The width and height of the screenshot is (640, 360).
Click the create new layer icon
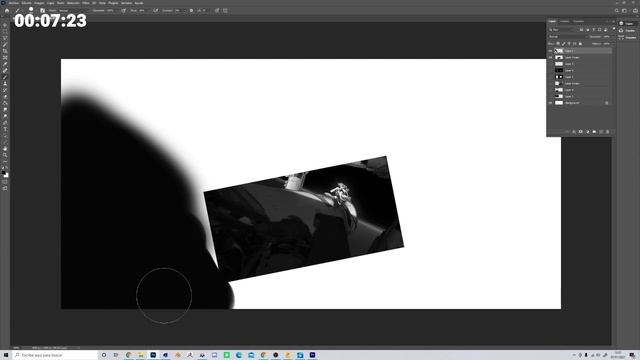(x=601, y=132)
